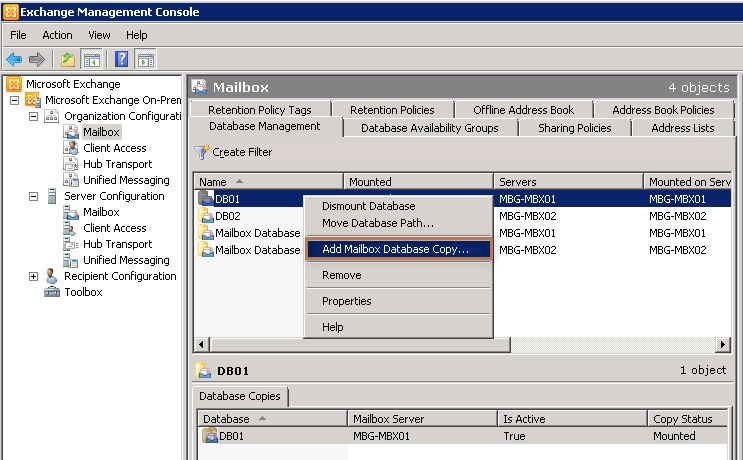Switch to the Sharing Policies tab
Viewport: 743px width, 460px height.
click(x=574, y=128)
